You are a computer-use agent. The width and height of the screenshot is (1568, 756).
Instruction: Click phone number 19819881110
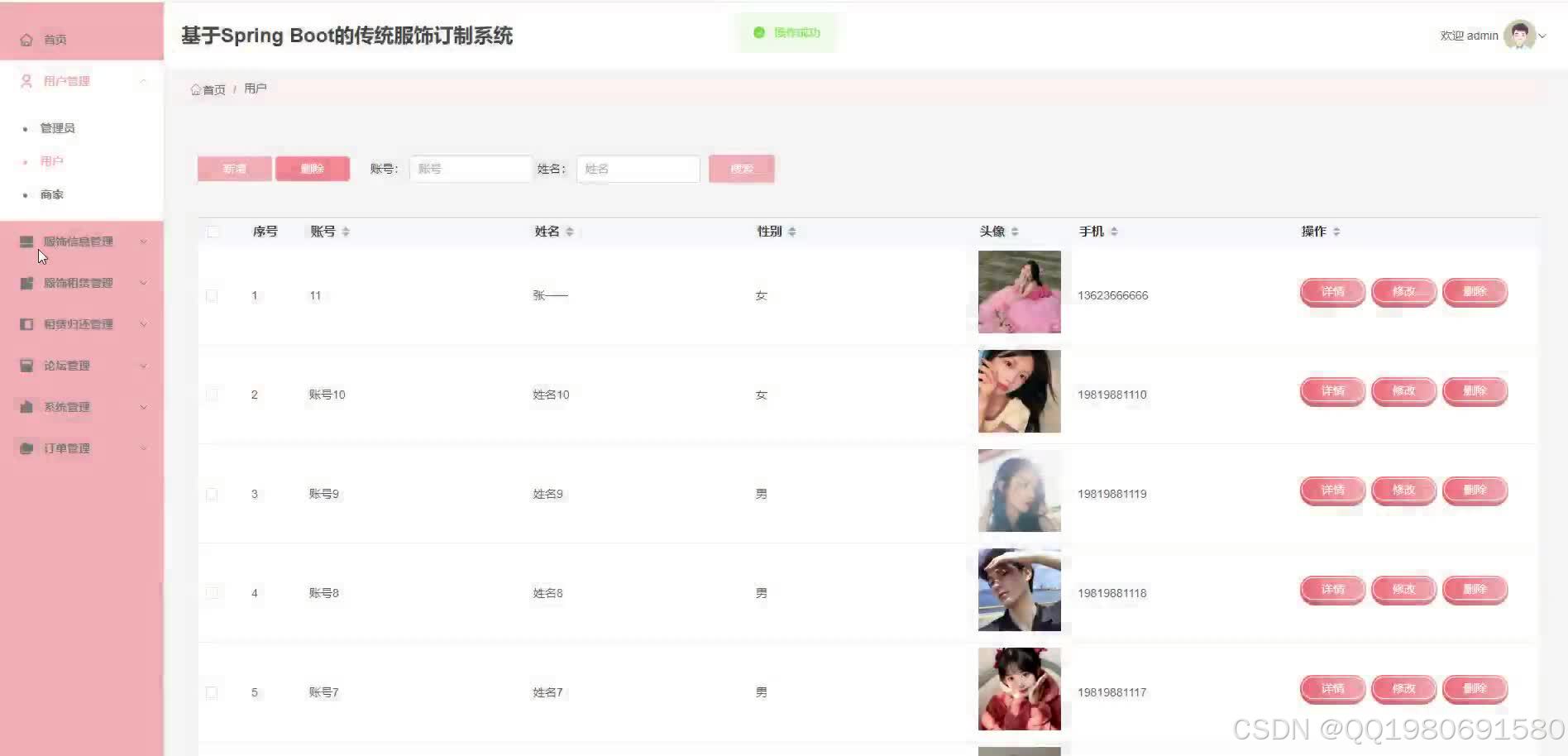[1112, 395]
